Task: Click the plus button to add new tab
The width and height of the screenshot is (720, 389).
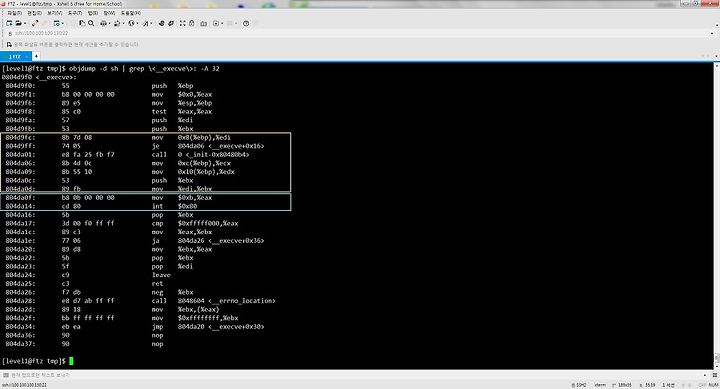Action: 36,56
